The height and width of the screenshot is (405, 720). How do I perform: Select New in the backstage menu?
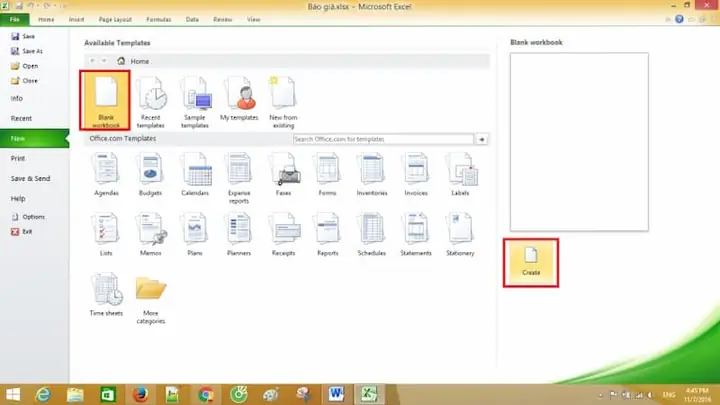tap(34, 138)
